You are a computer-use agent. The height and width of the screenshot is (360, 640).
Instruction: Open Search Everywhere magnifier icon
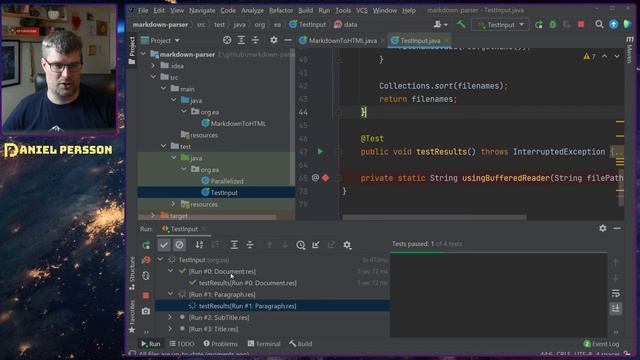tap(599, 24)
